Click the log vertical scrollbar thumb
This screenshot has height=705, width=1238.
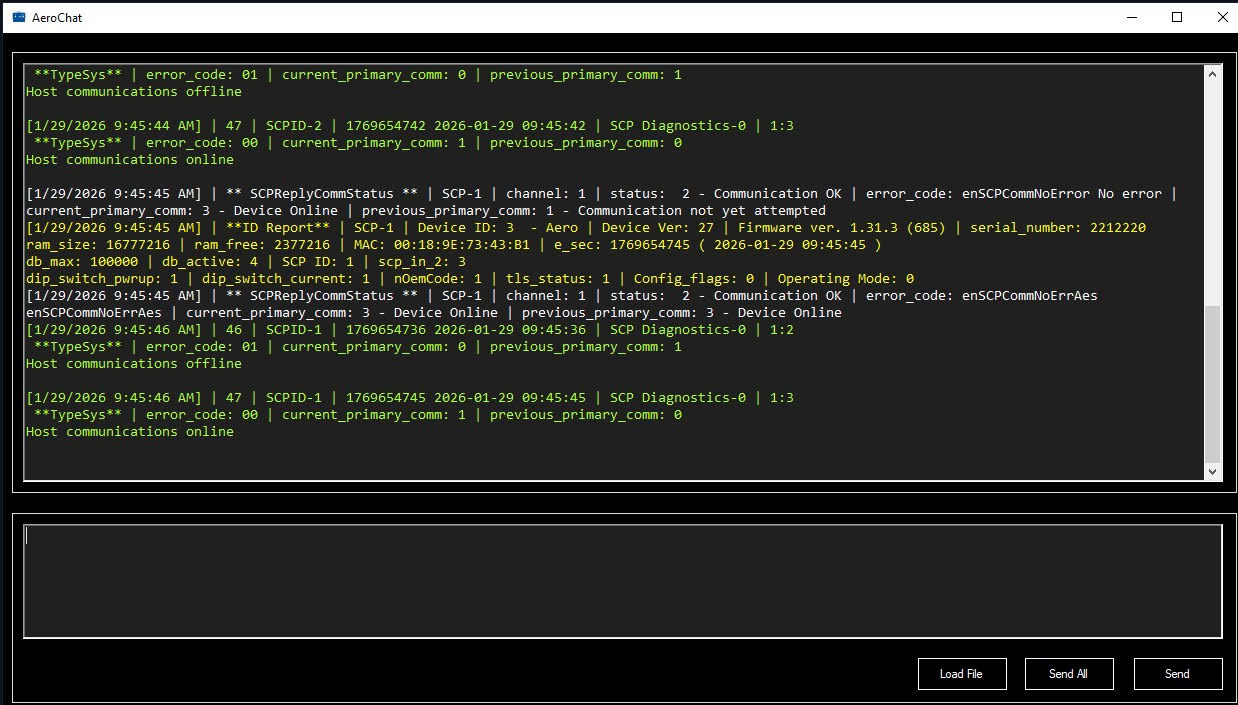point(1213,384)
